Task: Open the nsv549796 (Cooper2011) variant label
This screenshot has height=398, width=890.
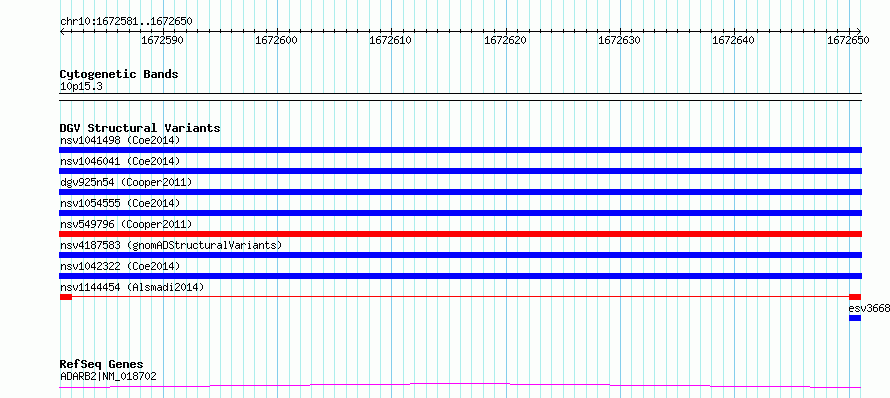Action: [126, 224]
